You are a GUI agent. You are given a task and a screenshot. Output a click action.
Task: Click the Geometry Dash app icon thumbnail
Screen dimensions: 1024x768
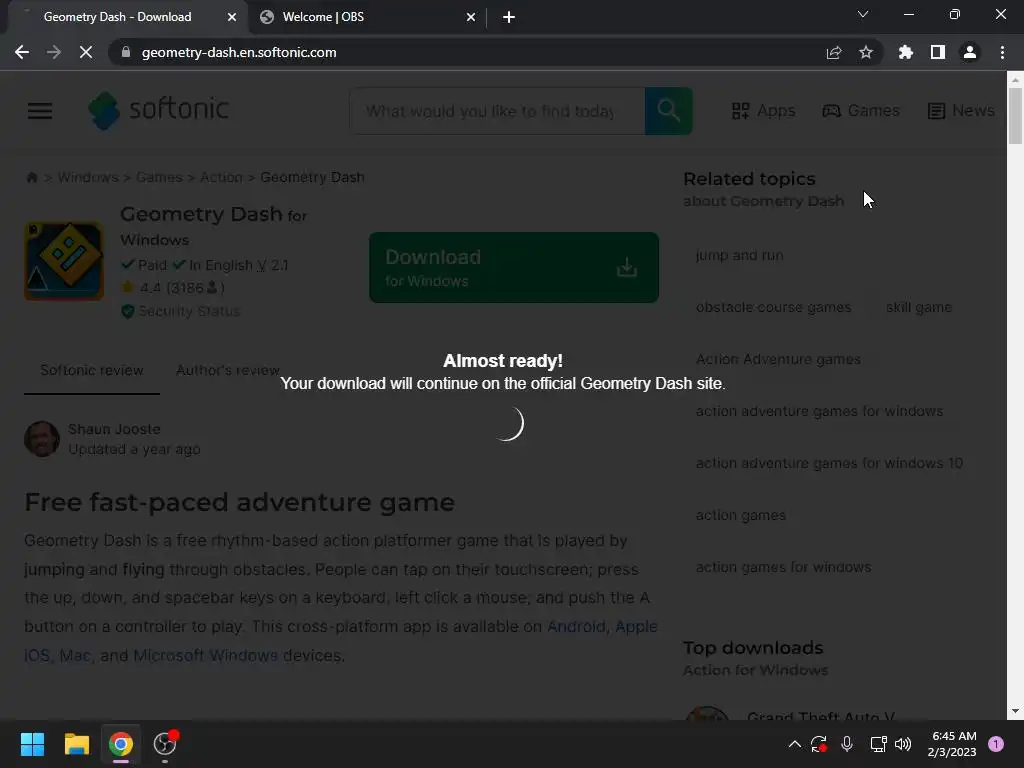[x=64, y=261]
